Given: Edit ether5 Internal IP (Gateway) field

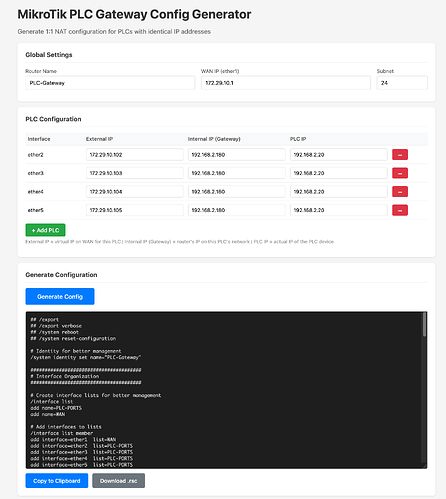Looking at the screenshot, I should click(x=237, y=210).
